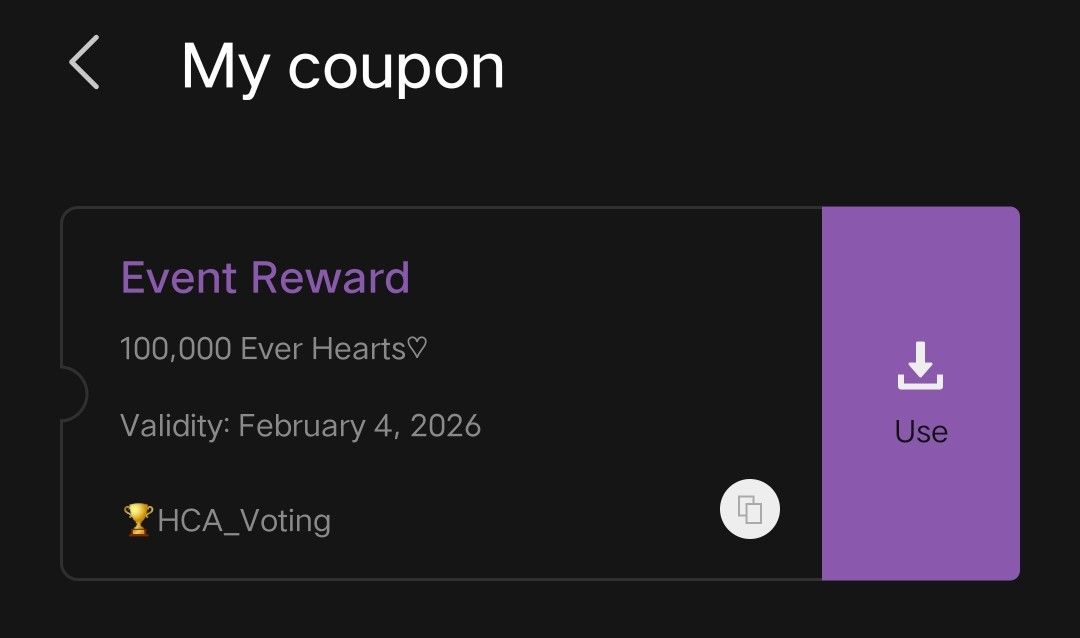Click the My coupon page heading

[342, 66]
